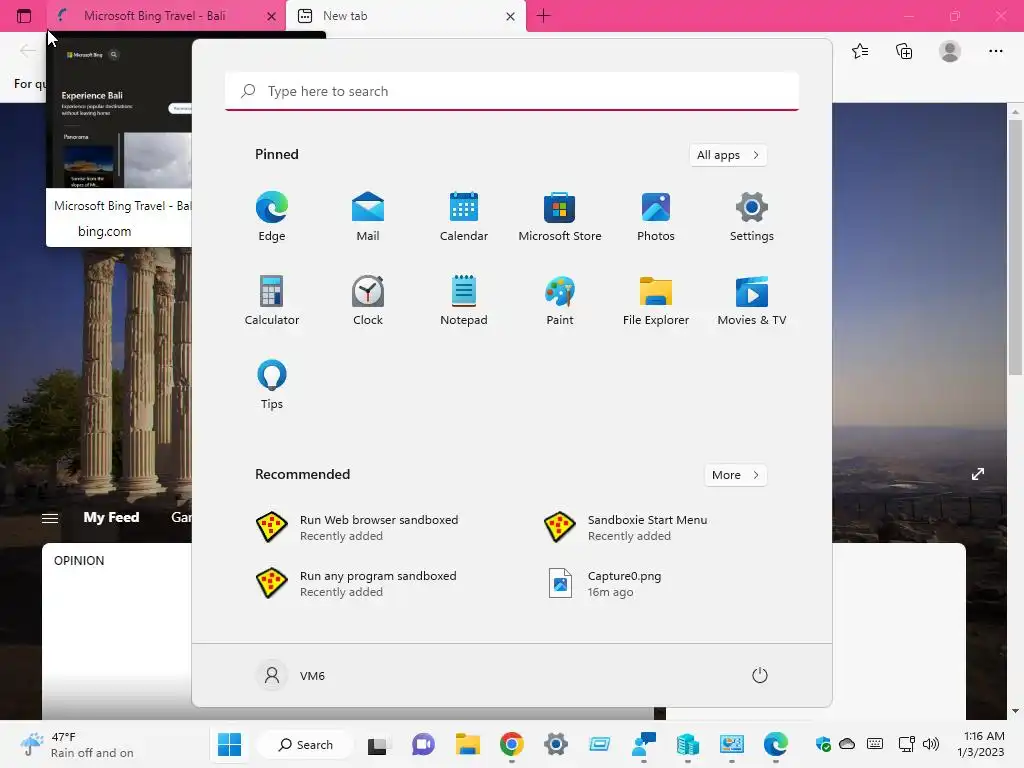Screen dimensions: 1024x768
Task: Open a new browser tab
Action: pyautogui.click(x=543, y=16)
